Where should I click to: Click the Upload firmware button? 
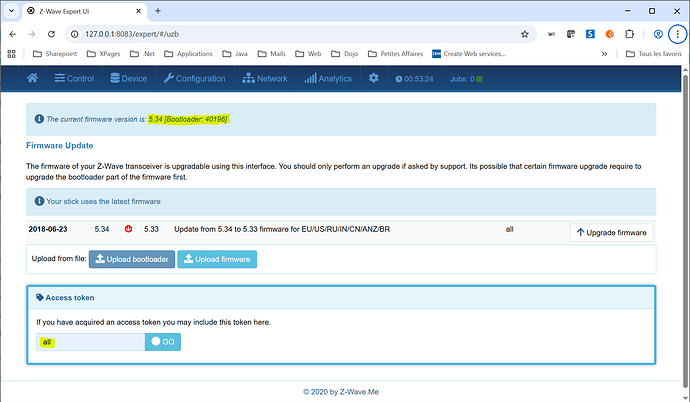pyautogui.click(x=217, y=259)
